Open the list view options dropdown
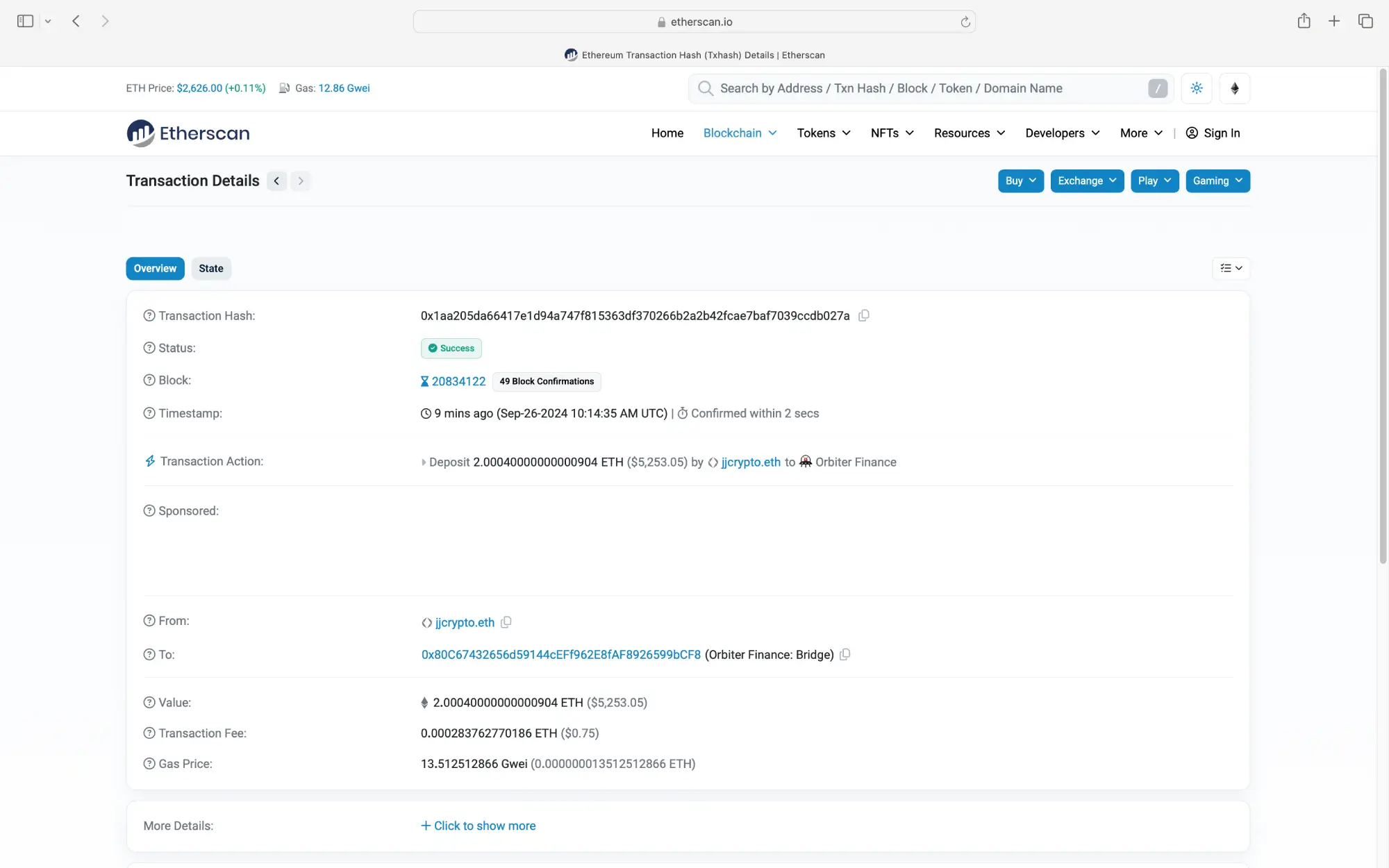The image size is (1389, 868). (1231, 268)
